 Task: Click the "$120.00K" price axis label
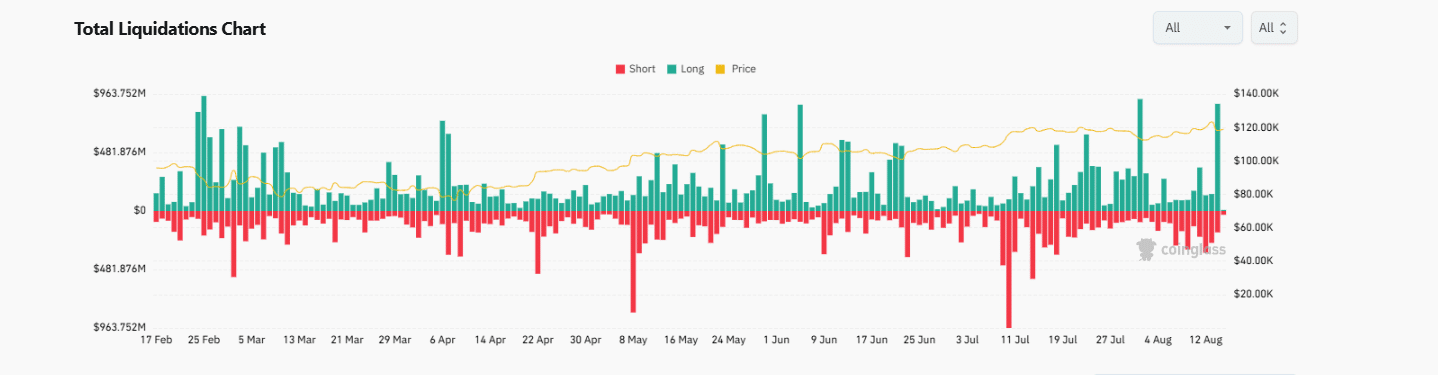point(1256,127)
